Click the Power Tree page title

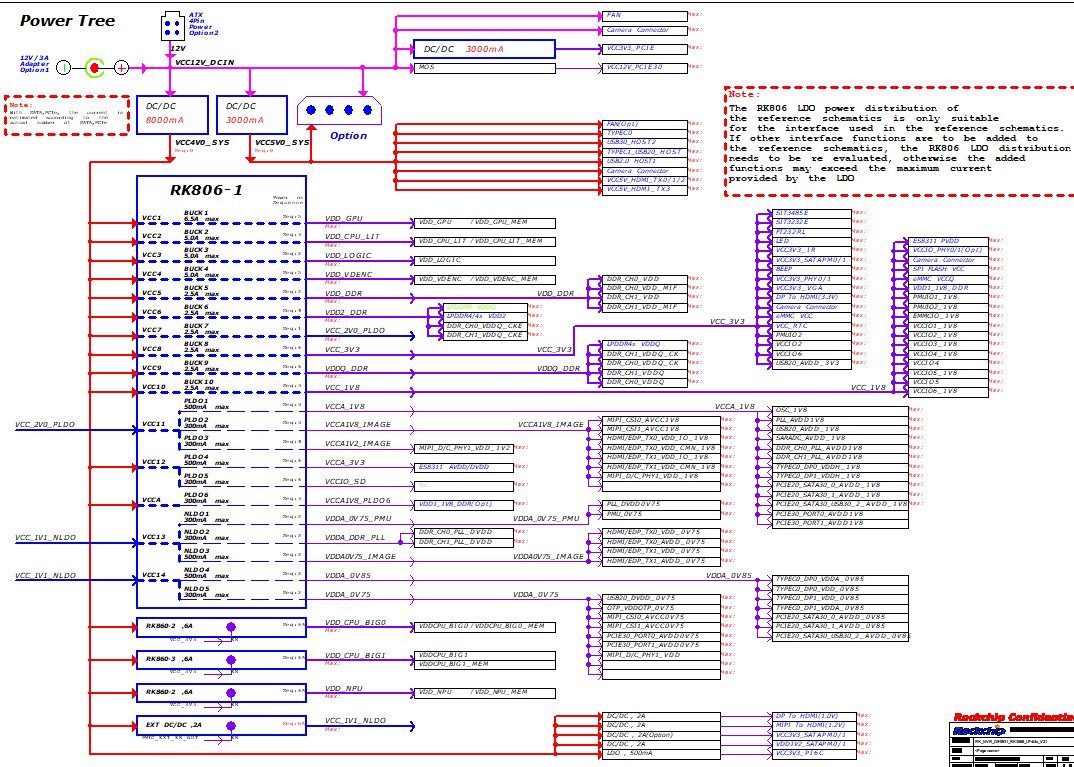[68, 20]
